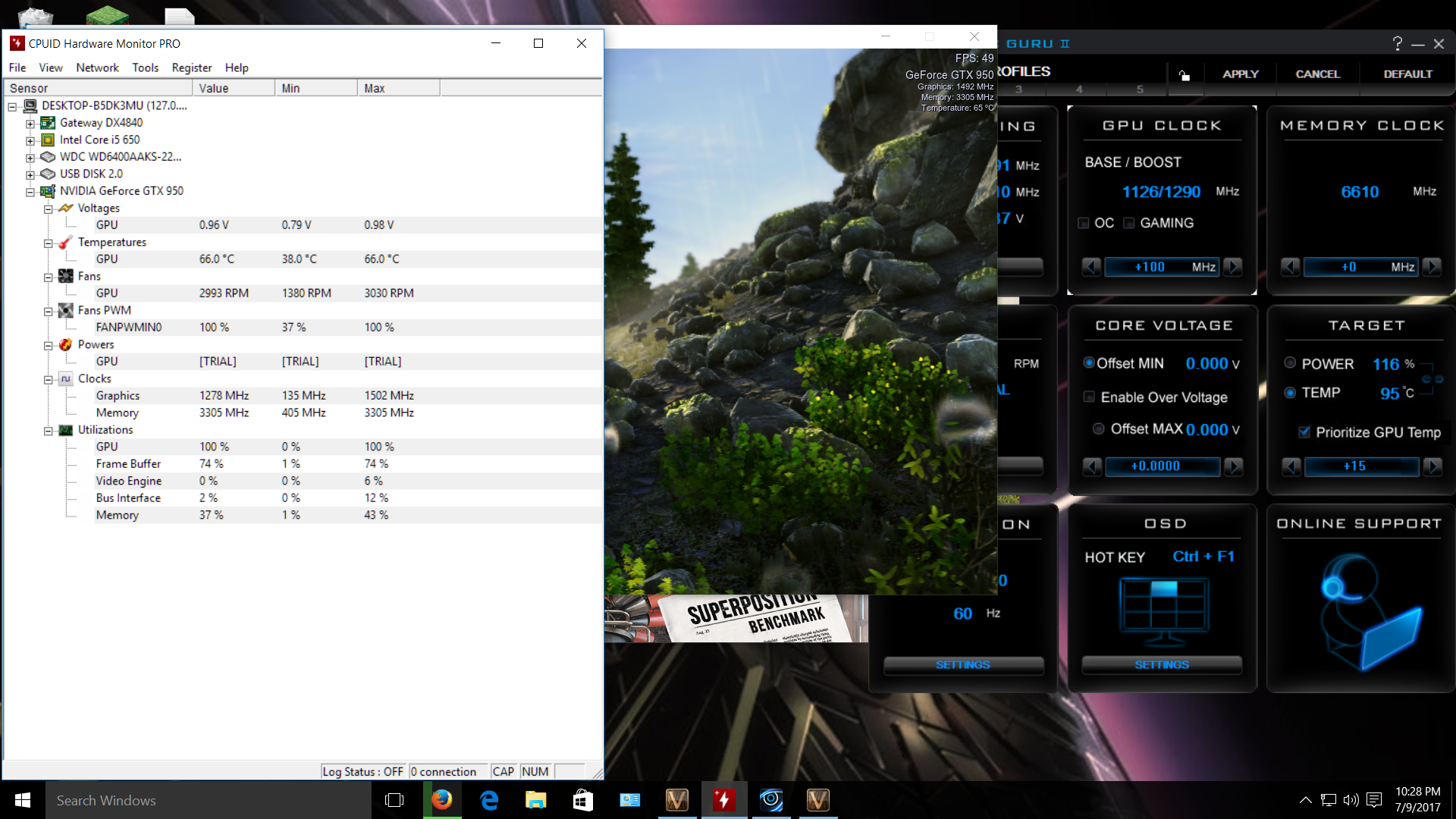1456x819 pixels.
Task: Launch Microsoft Edge from the taskbar
Action: pyautogui.click(x=489, y=800)
